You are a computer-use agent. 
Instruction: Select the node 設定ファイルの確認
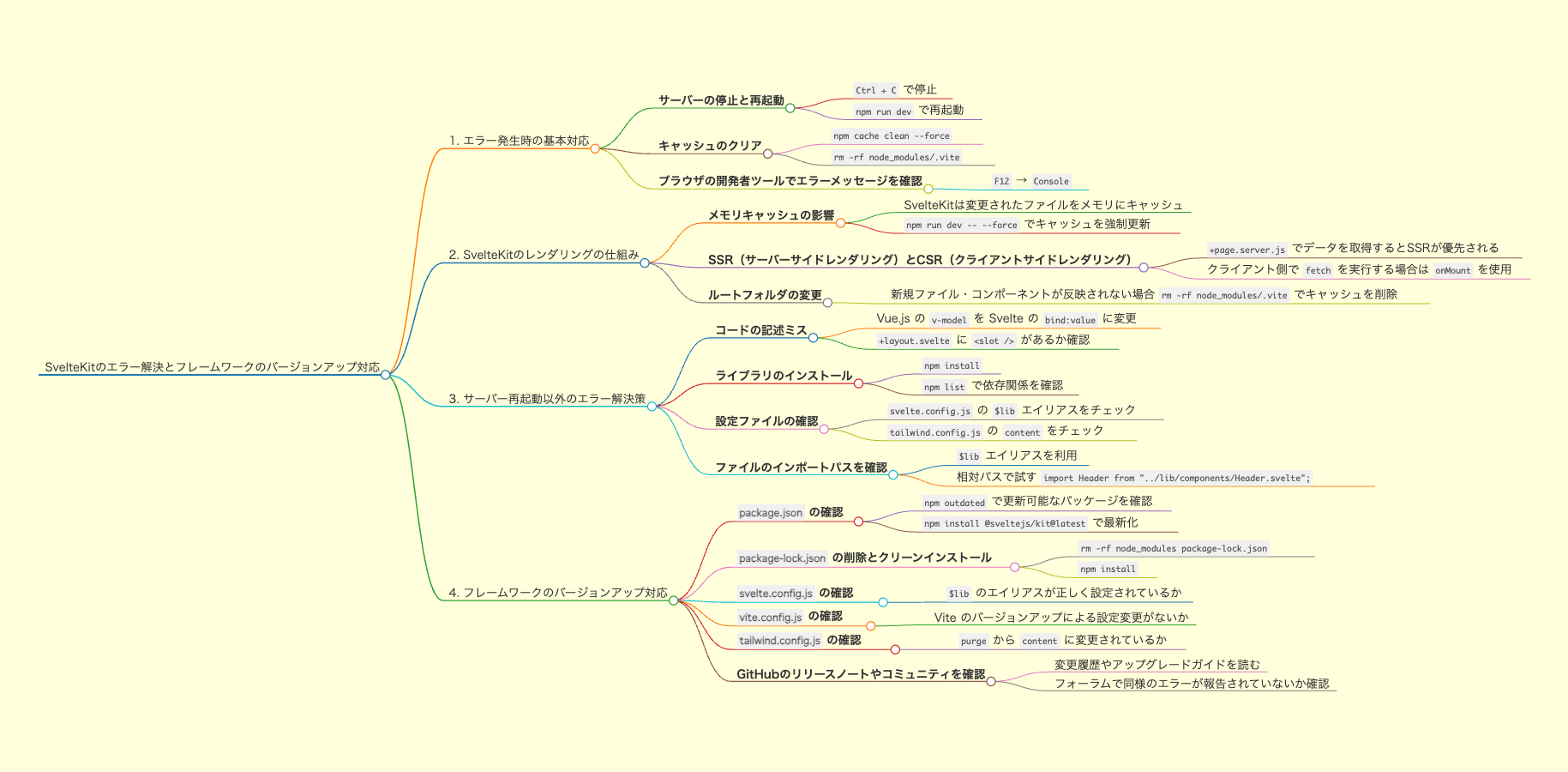point(766,421)
